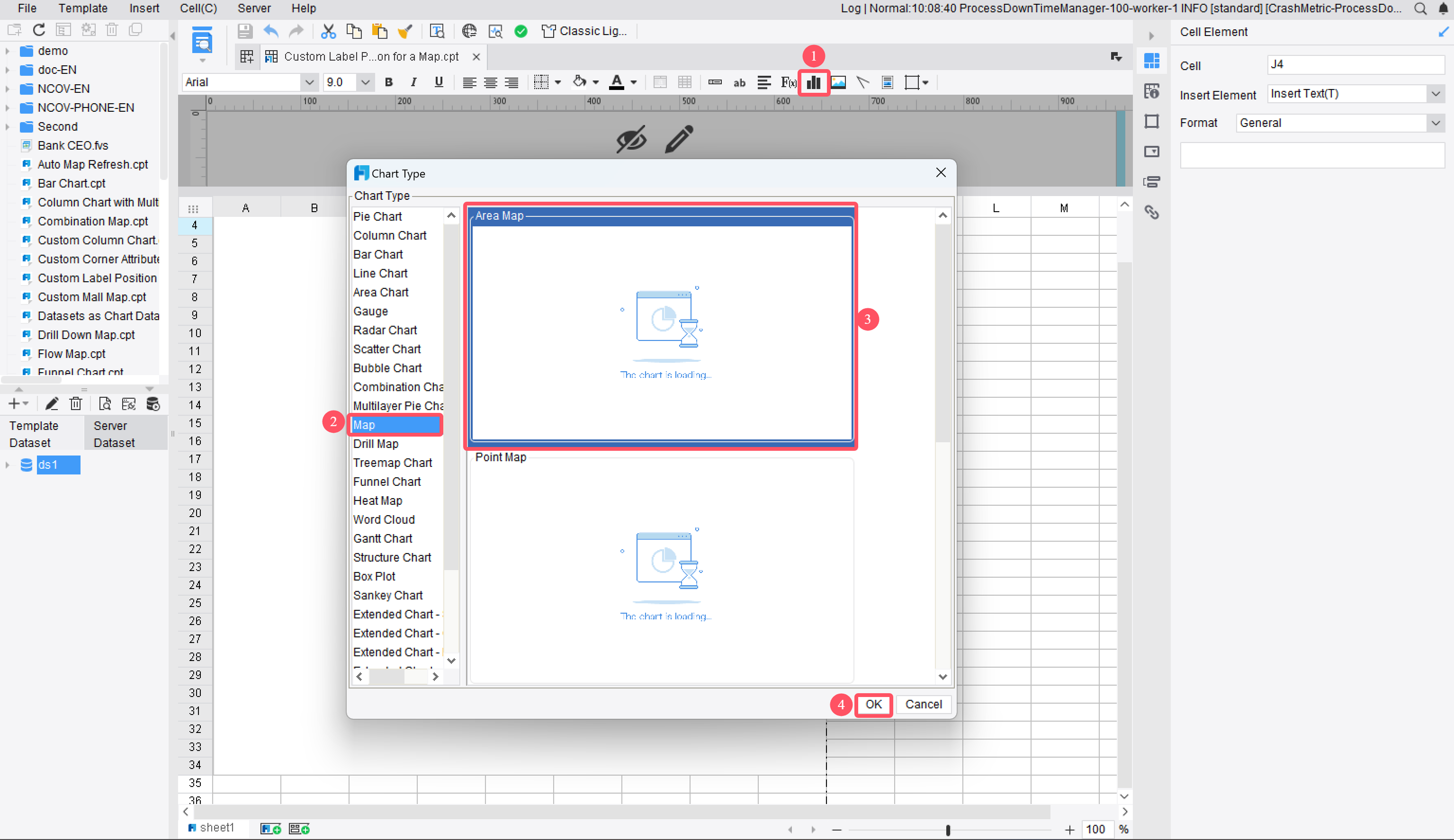The width and height of the screenshot is (1454, 840).
Task: Click the Insert Chart toolbar icon
Action: [813, 82]
